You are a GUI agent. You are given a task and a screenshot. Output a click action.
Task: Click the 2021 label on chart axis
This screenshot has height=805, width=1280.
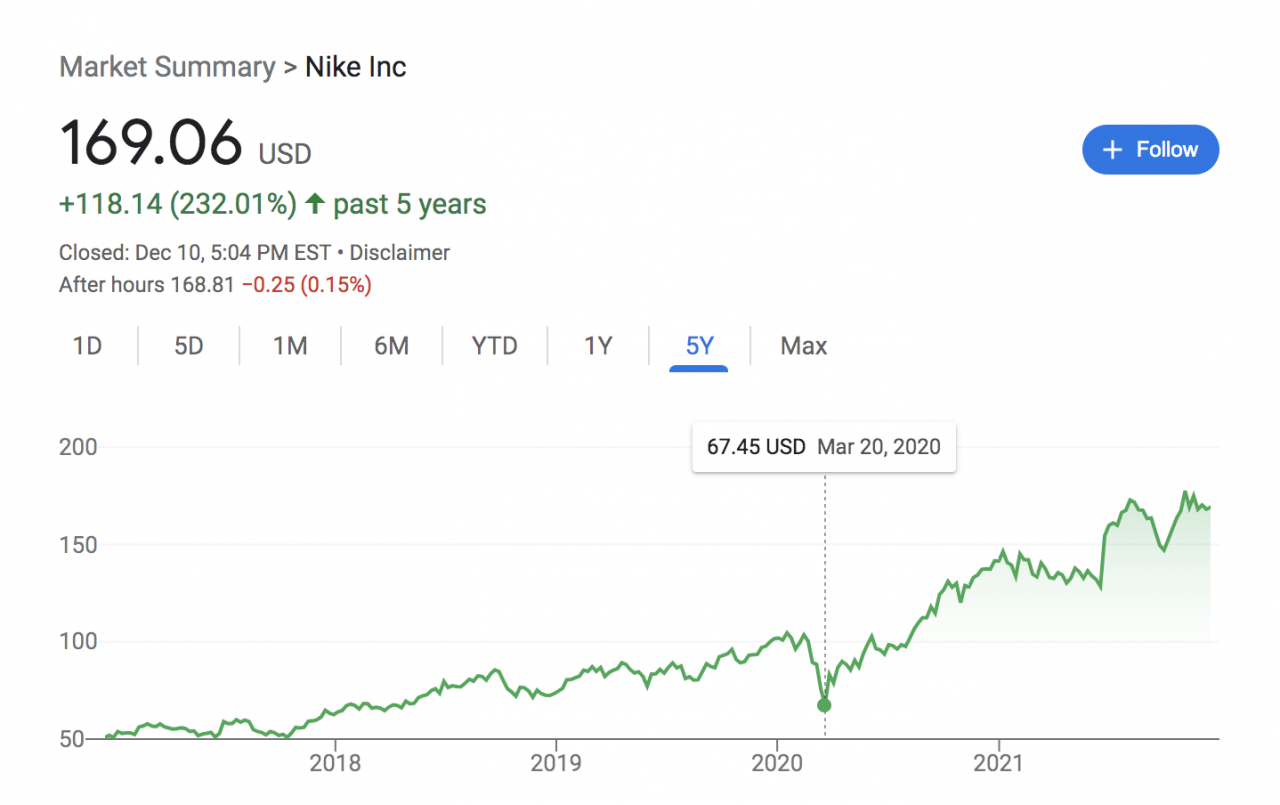point(999,765)
